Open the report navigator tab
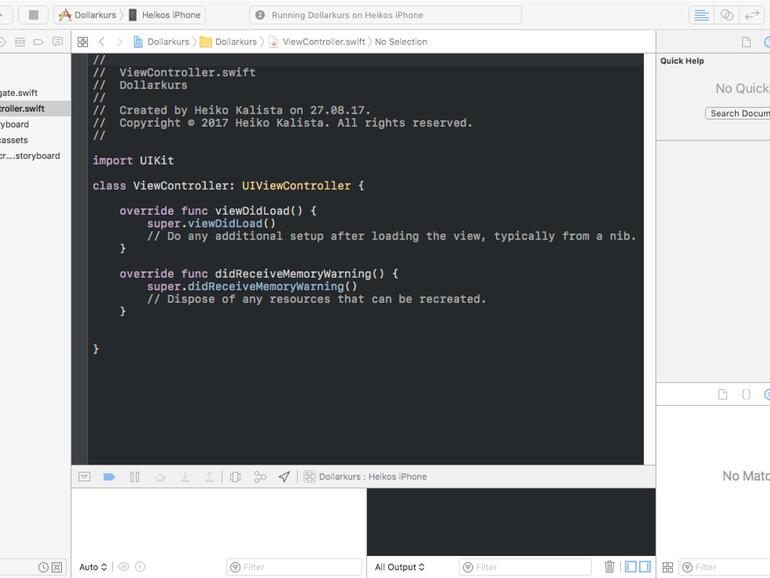The image size is (770, 578). [x=57, y=42]
